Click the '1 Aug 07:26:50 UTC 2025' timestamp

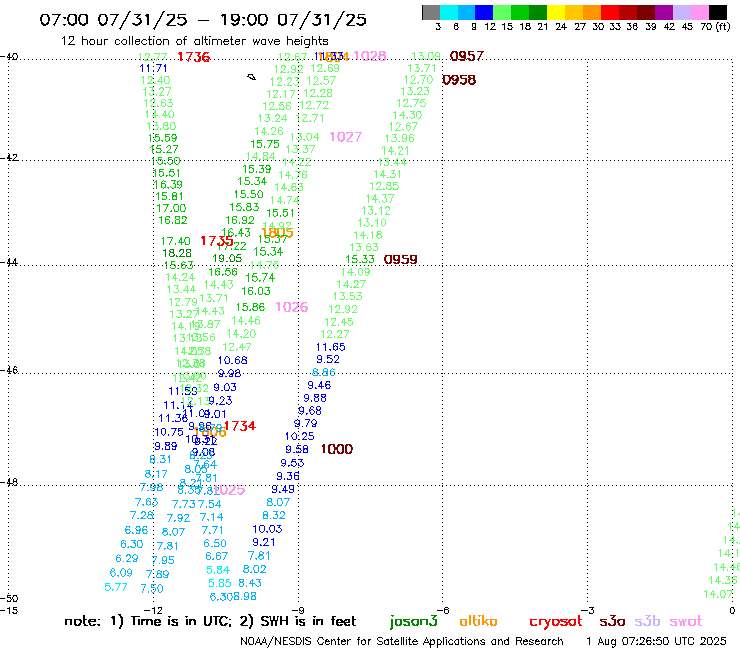[656, 642]
